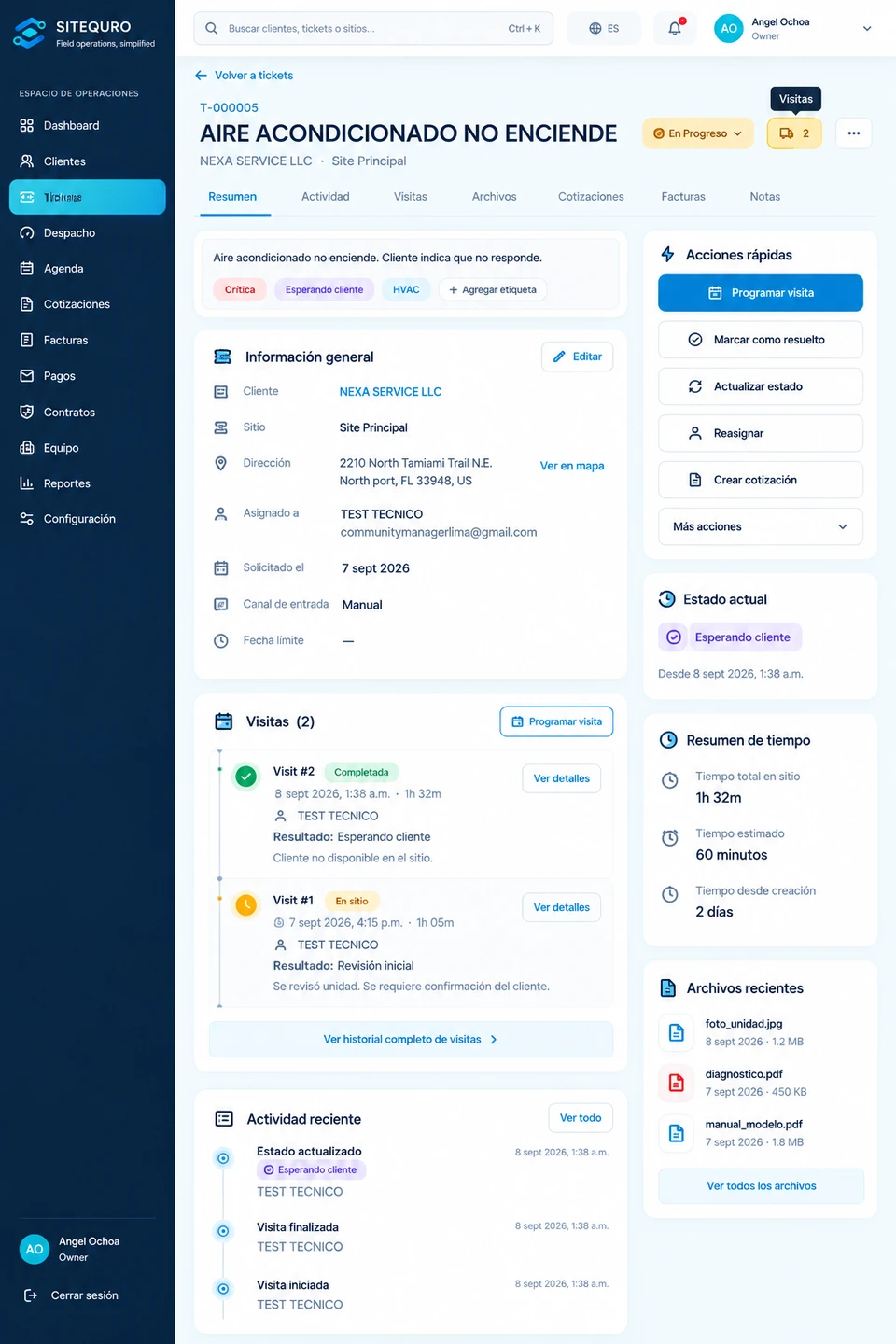Click Ver detalles for Visit #2
896x1344 pixels.
[x=561, y=778]
